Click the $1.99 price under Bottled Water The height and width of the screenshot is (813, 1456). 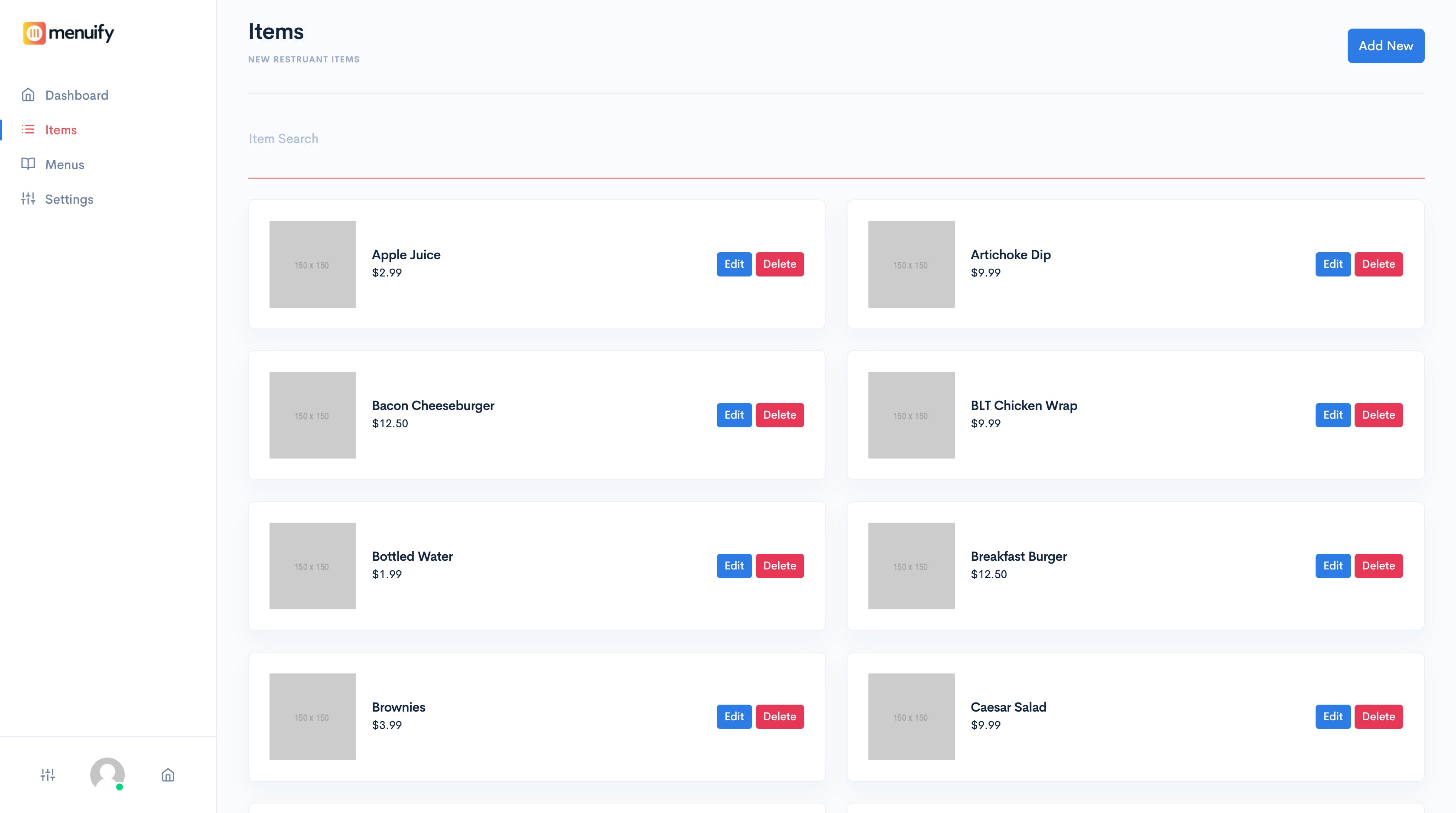click(x=387, y=574)
